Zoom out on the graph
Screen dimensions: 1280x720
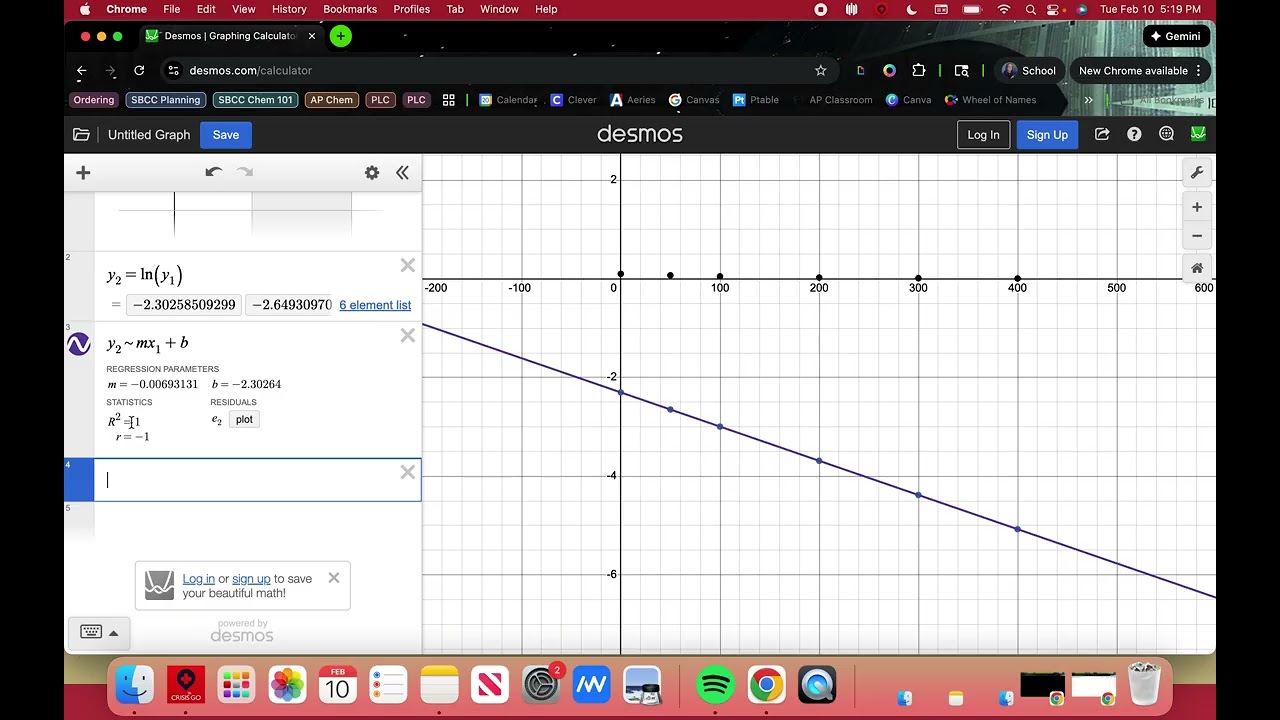click(1197, 236)
